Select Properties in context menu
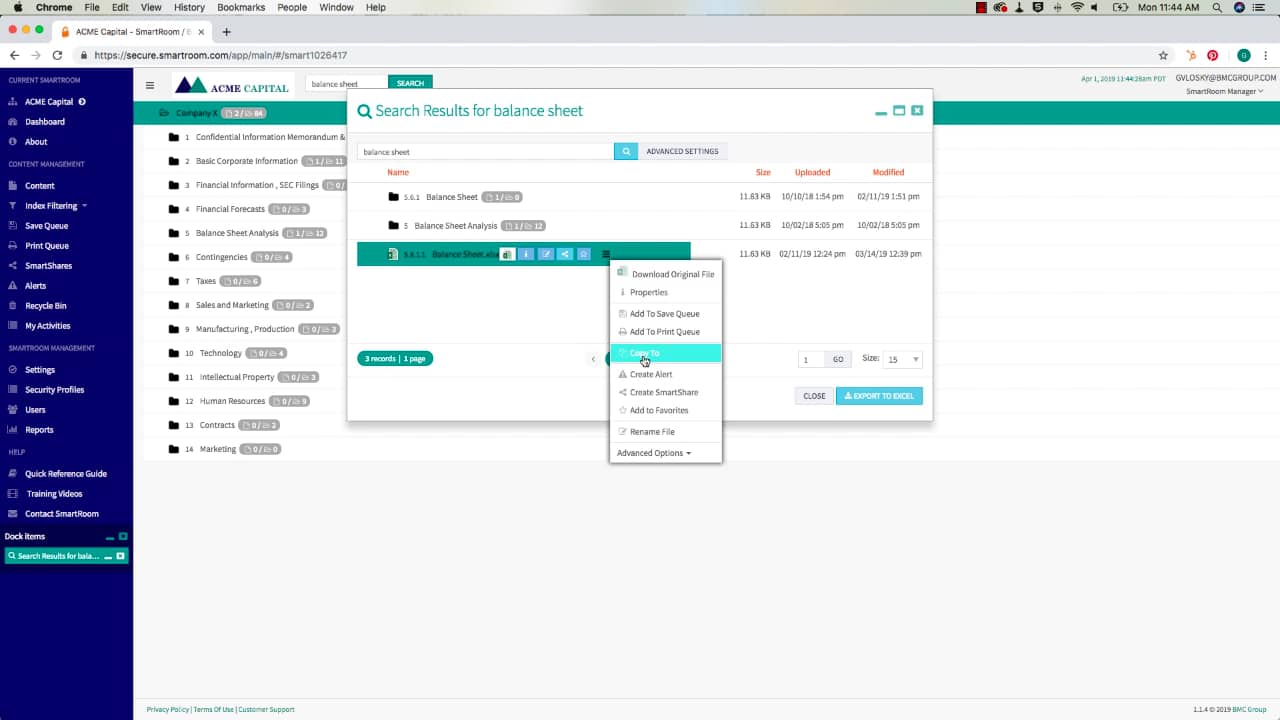 pyautogui.click(x=666, y=292)
